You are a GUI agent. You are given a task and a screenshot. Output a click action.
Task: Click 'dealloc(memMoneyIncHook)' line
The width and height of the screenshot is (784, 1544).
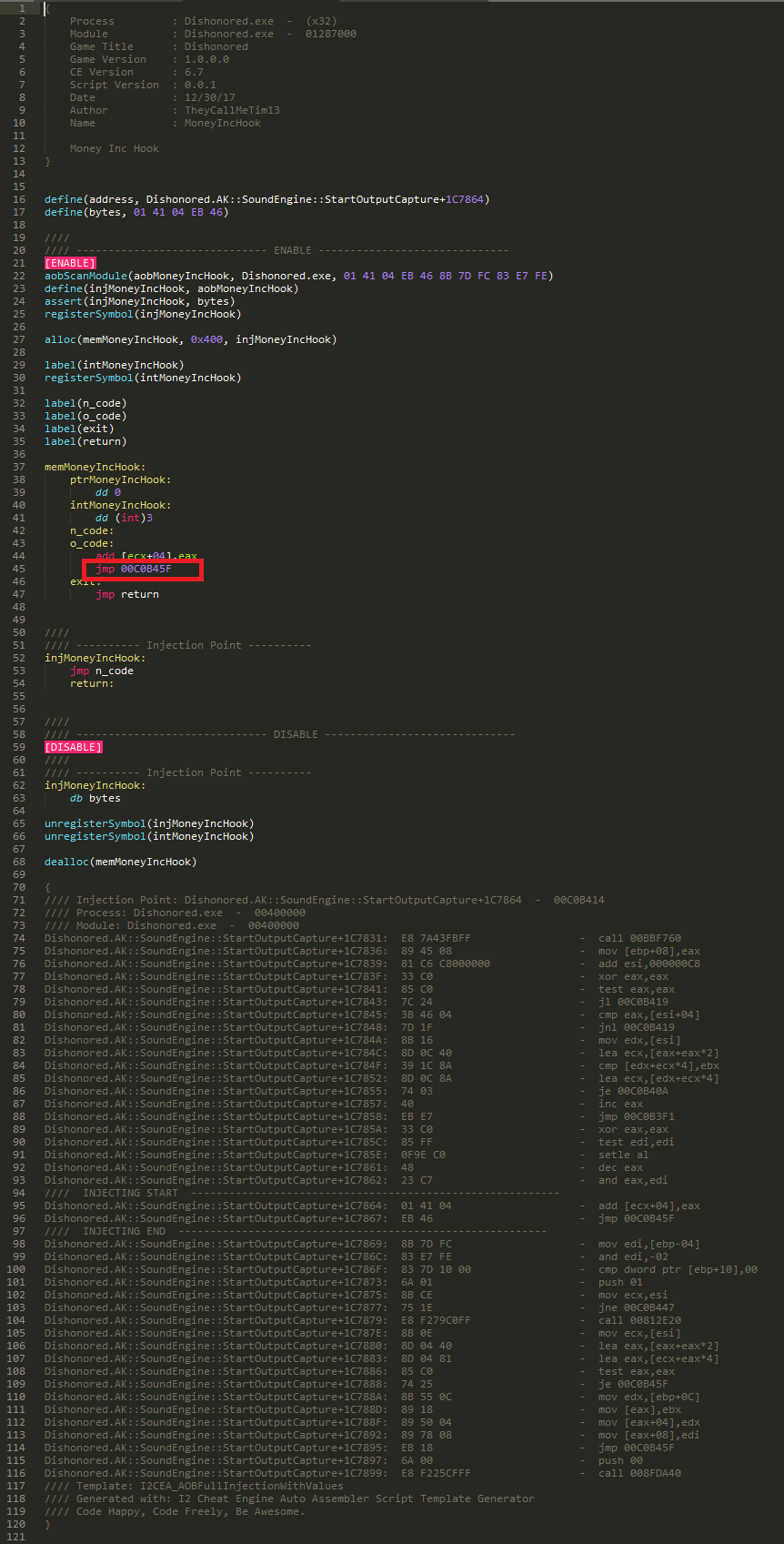(120, 862)
